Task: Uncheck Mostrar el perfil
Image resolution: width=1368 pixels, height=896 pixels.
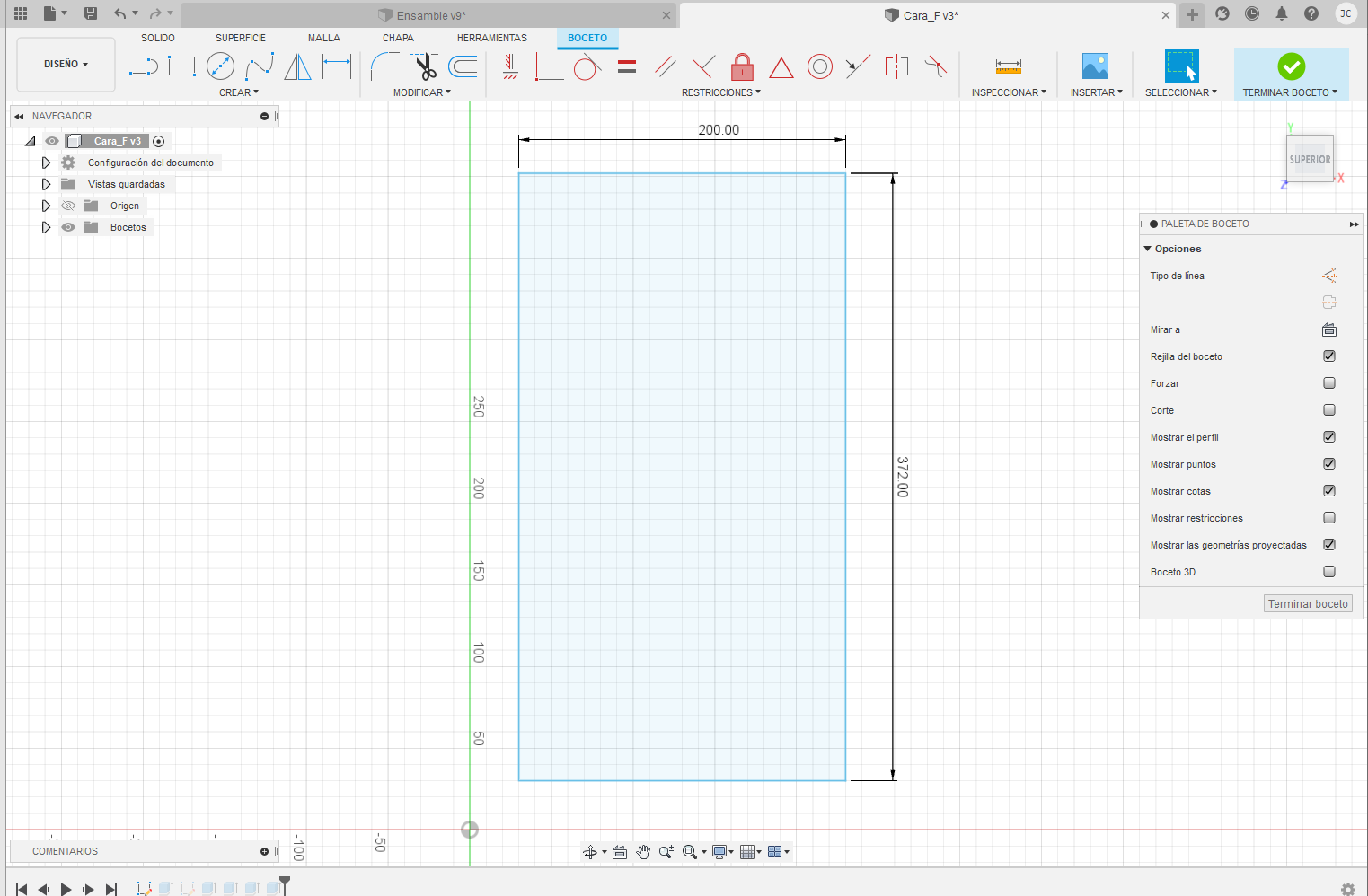Action: 1329,437
